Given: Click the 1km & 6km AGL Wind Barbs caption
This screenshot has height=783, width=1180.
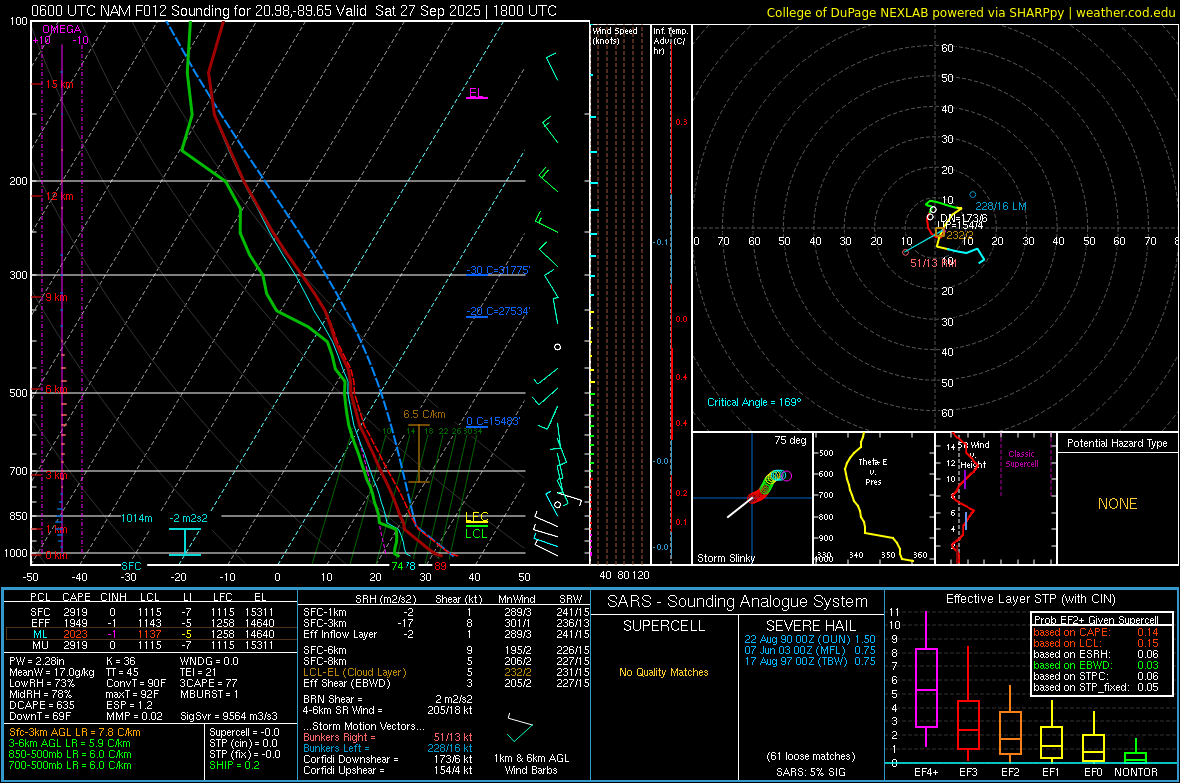Looking at the screenshot, I should coord(531,764).
